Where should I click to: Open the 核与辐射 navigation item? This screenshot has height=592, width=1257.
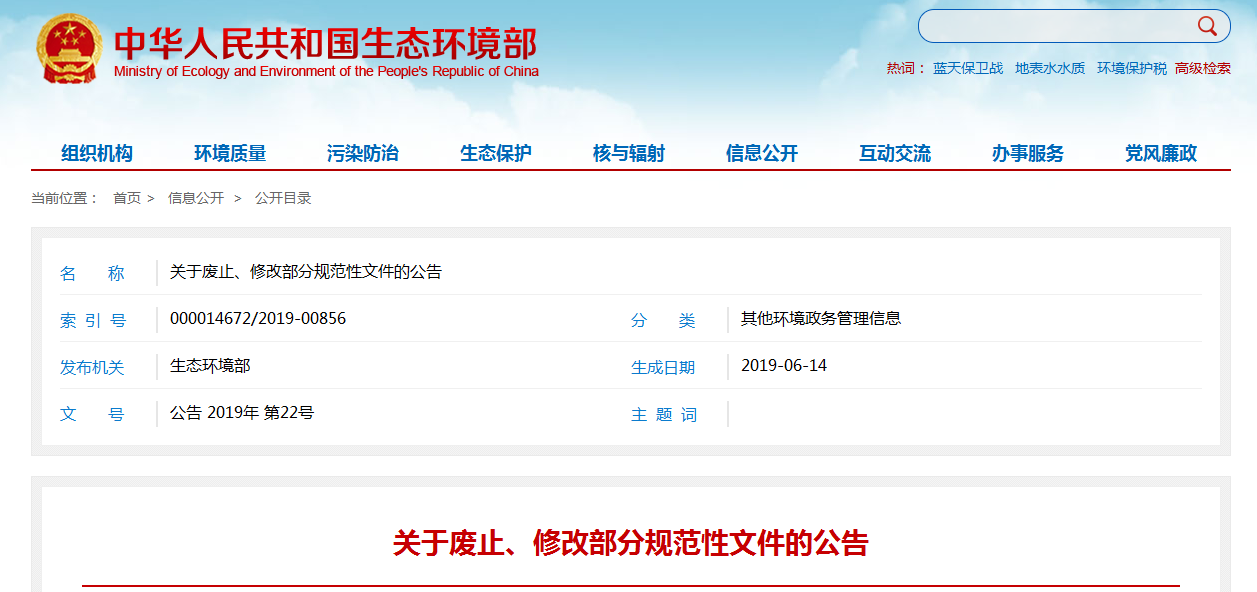pos(629,153)
